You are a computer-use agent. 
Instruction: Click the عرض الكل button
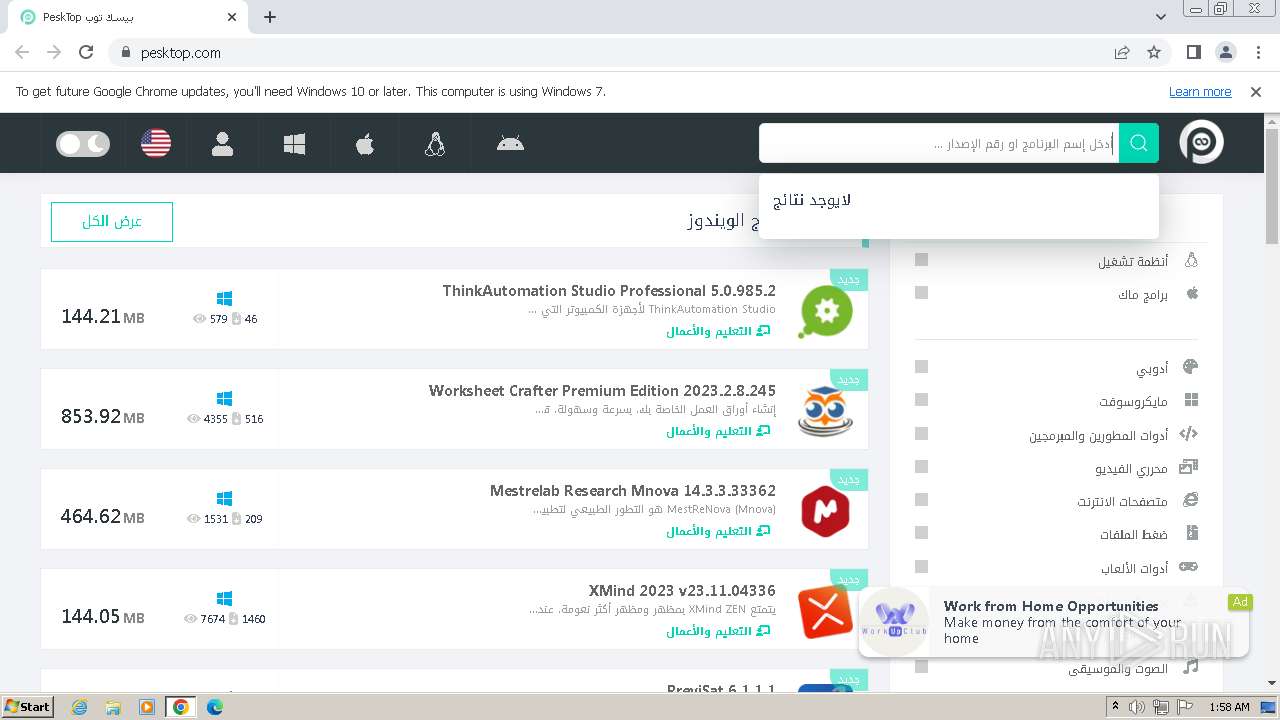112,222
